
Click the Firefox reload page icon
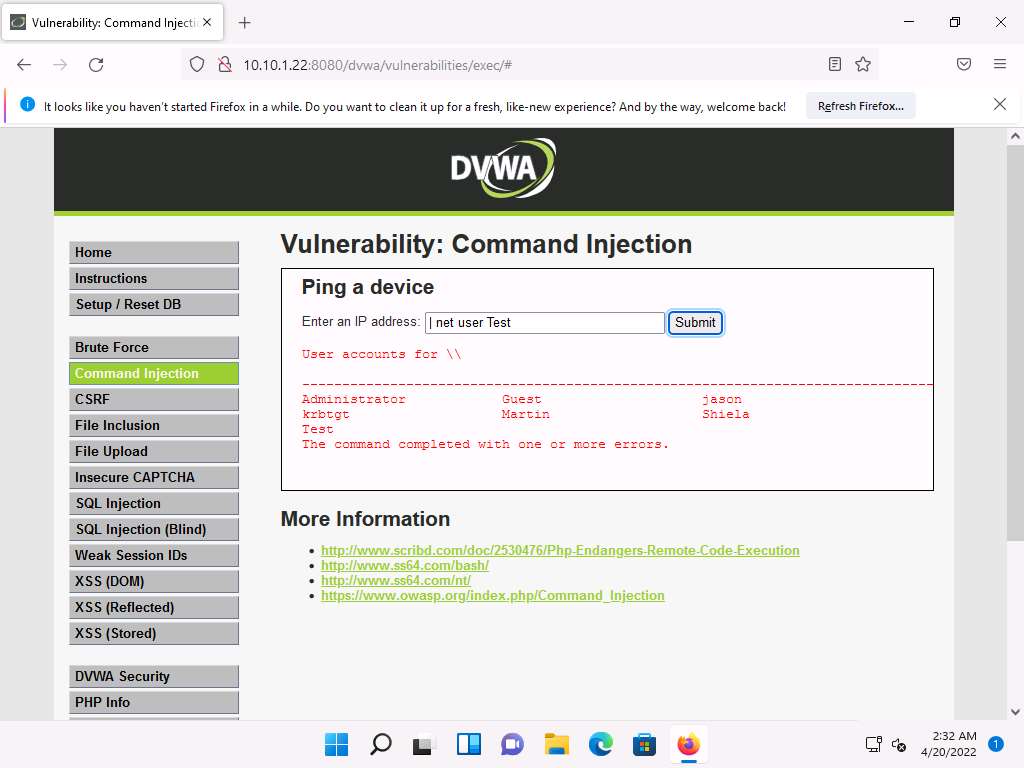(96, 64)
